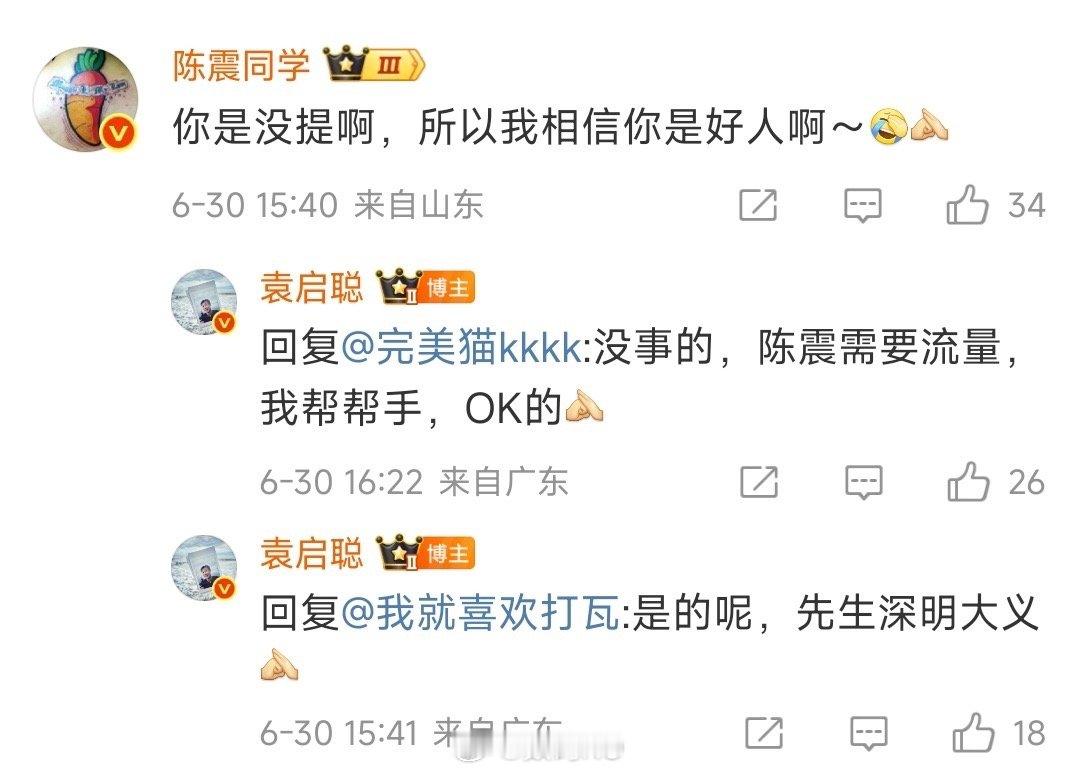Tap comment icon on the 15:41 reply
The height and width of the screenshot is (773, 1080).
point(869,733)
